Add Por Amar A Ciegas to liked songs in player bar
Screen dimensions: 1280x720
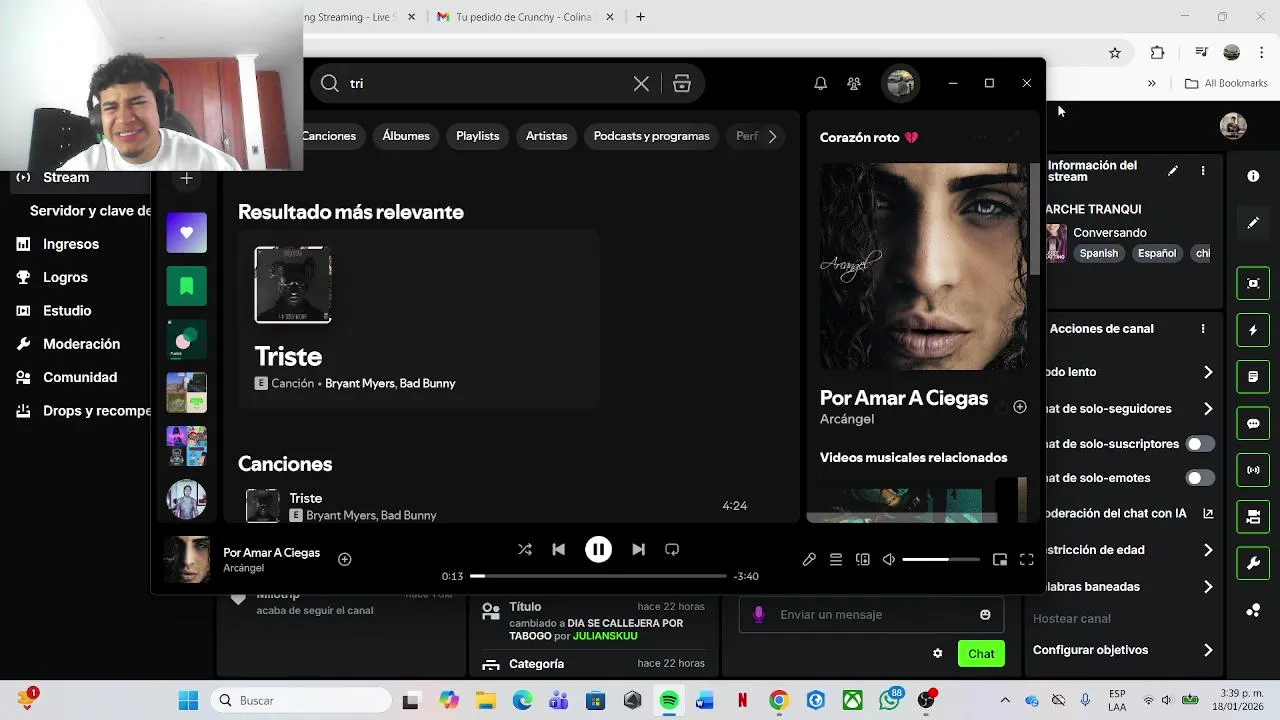(x=344, y=559)
